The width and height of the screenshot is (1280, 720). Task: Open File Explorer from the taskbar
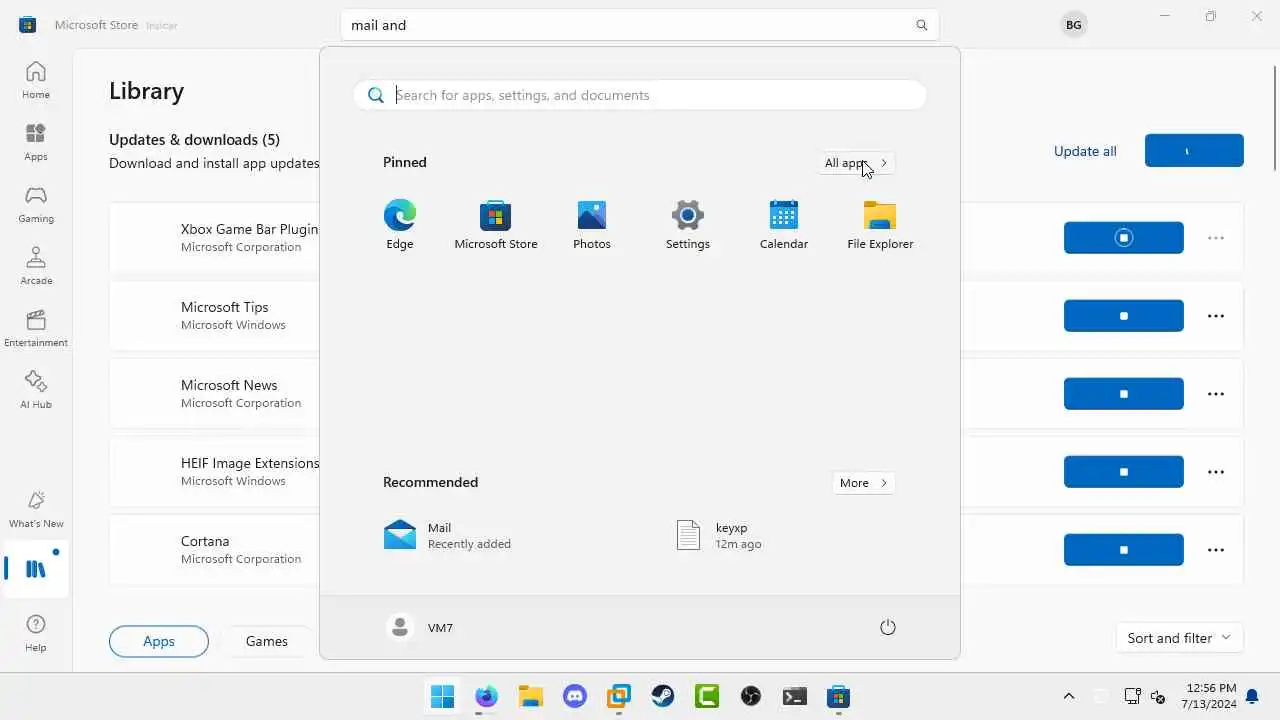point(530,696)
